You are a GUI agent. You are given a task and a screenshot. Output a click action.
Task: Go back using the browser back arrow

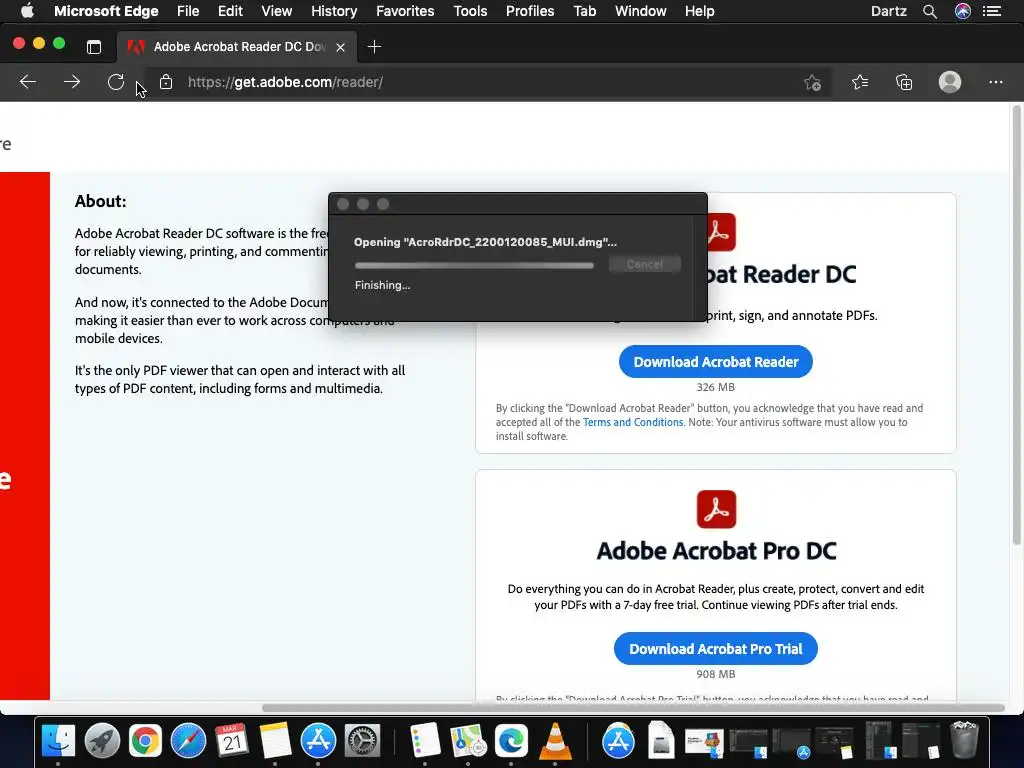pyautogui.click(x=27, y=82)
